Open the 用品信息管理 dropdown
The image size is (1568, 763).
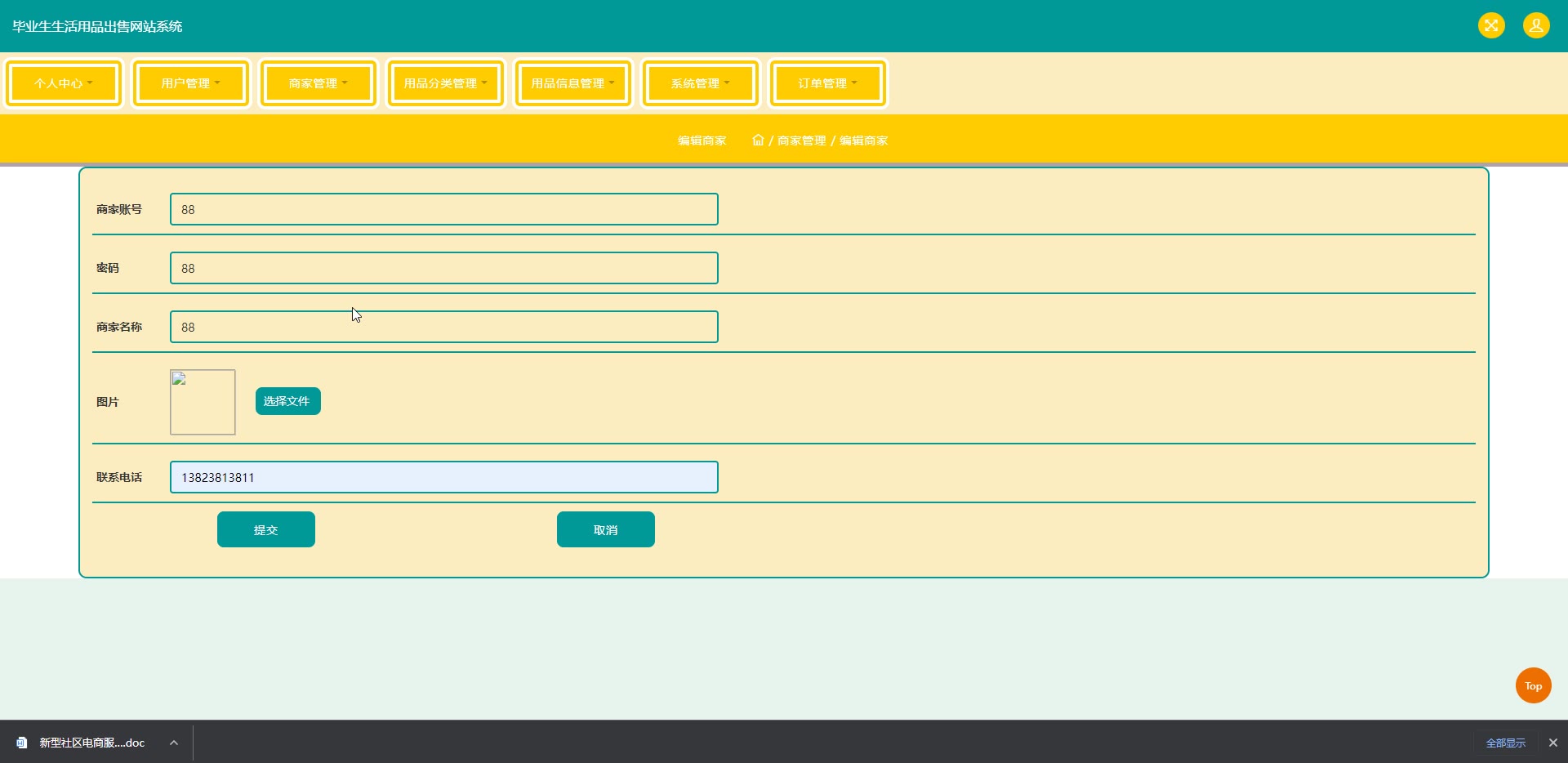pos(573,83)
